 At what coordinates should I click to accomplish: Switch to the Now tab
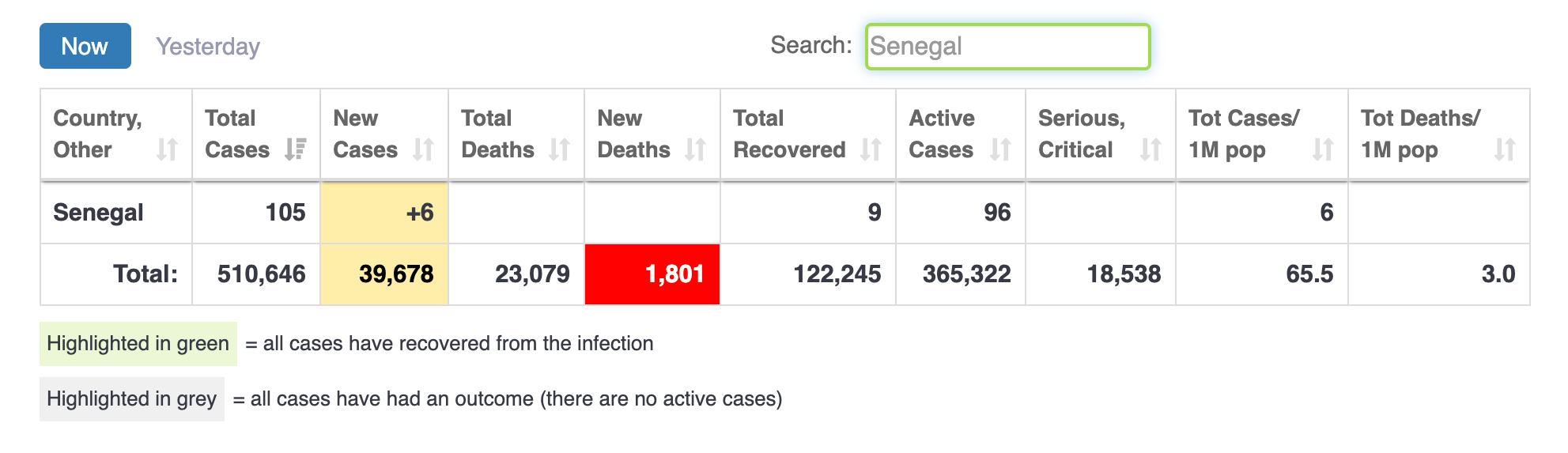pyautogui.click(x=85, y=46)
